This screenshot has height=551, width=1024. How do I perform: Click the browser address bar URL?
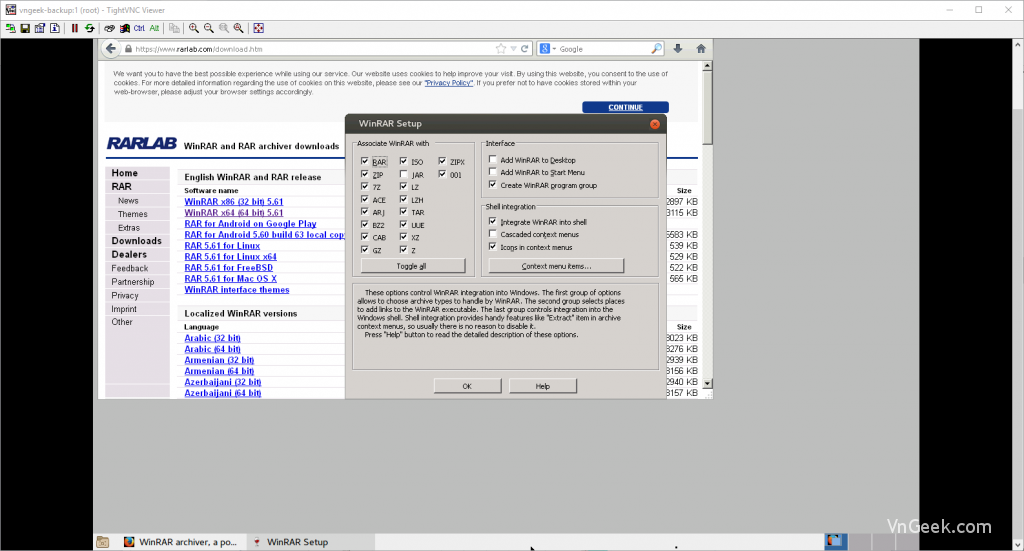[199, 49]
